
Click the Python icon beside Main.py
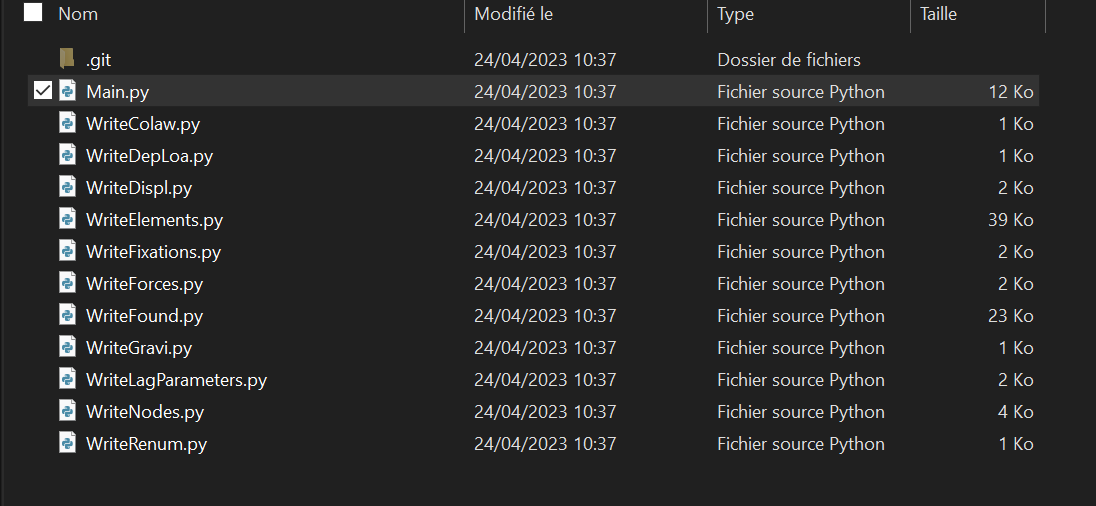coord(67,91)
